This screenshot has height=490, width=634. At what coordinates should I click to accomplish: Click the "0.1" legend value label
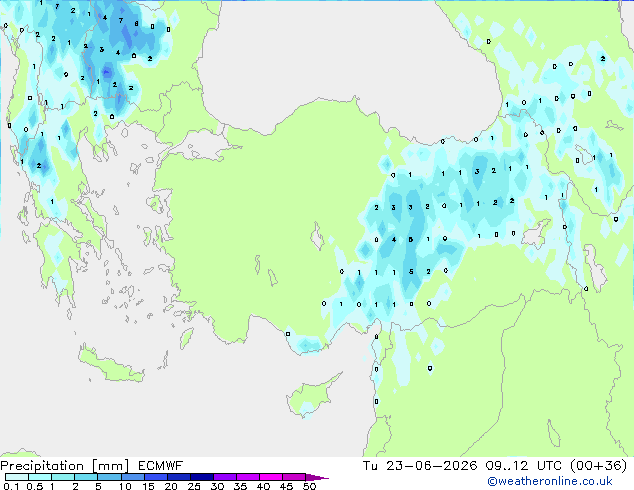(11, 486)
